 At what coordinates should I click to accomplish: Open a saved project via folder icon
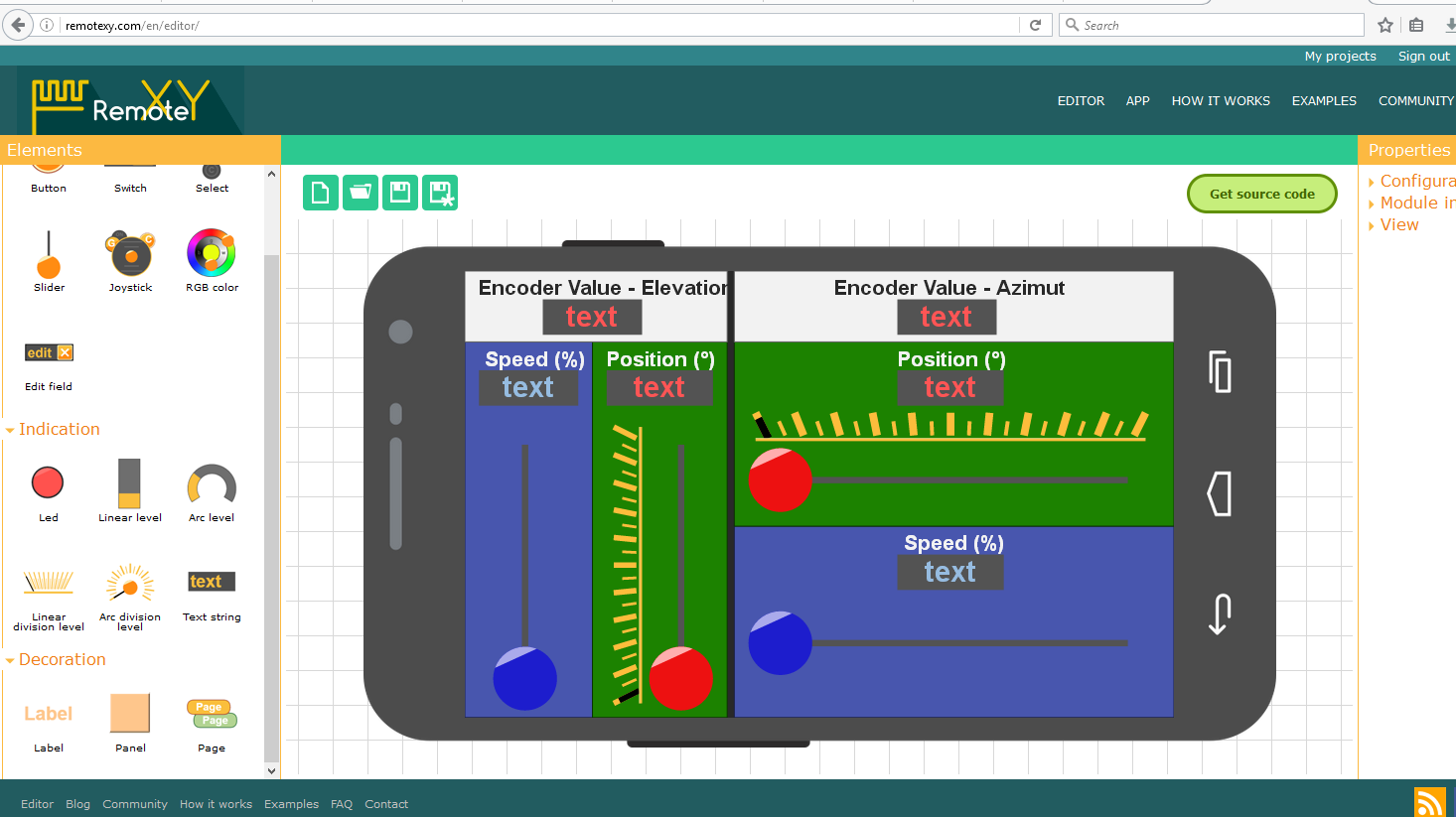(360, 193)
